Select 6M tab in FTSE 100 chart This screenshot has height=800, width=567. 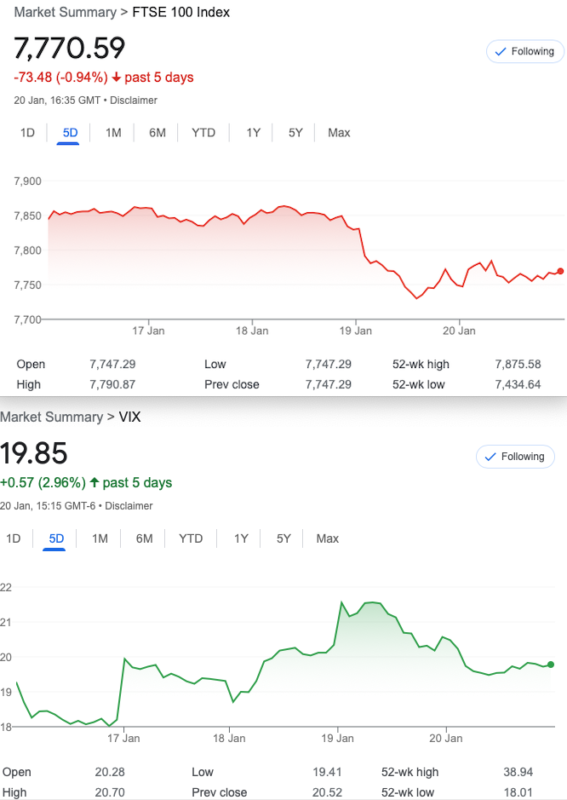[157, 133]
